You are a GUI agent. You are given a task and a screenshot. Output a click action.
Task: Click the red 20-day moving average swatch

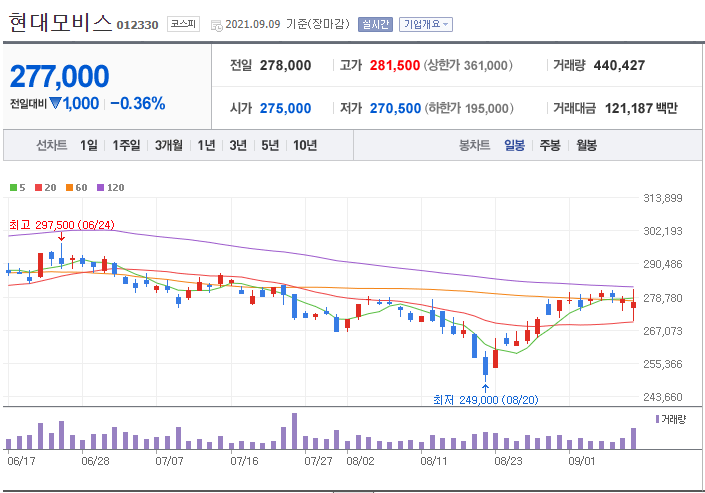pos(39,188)
